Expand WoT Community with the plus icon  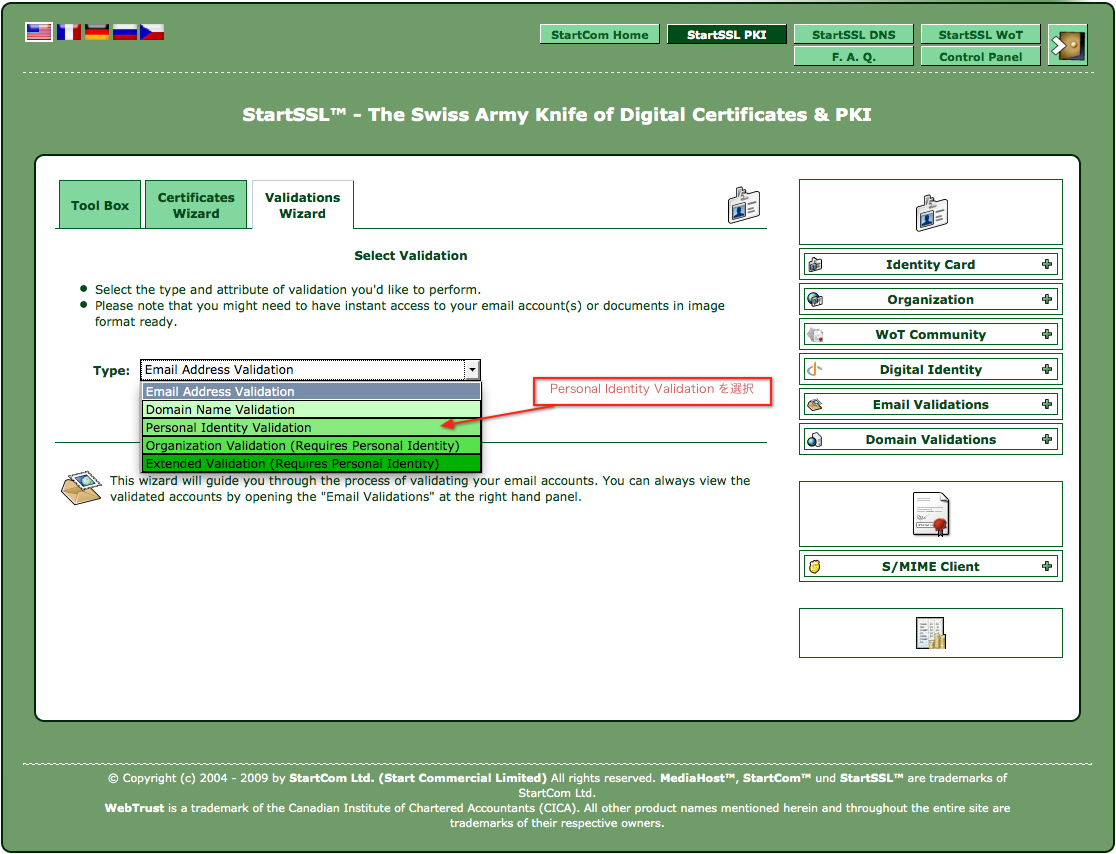tap(1047, 334)
